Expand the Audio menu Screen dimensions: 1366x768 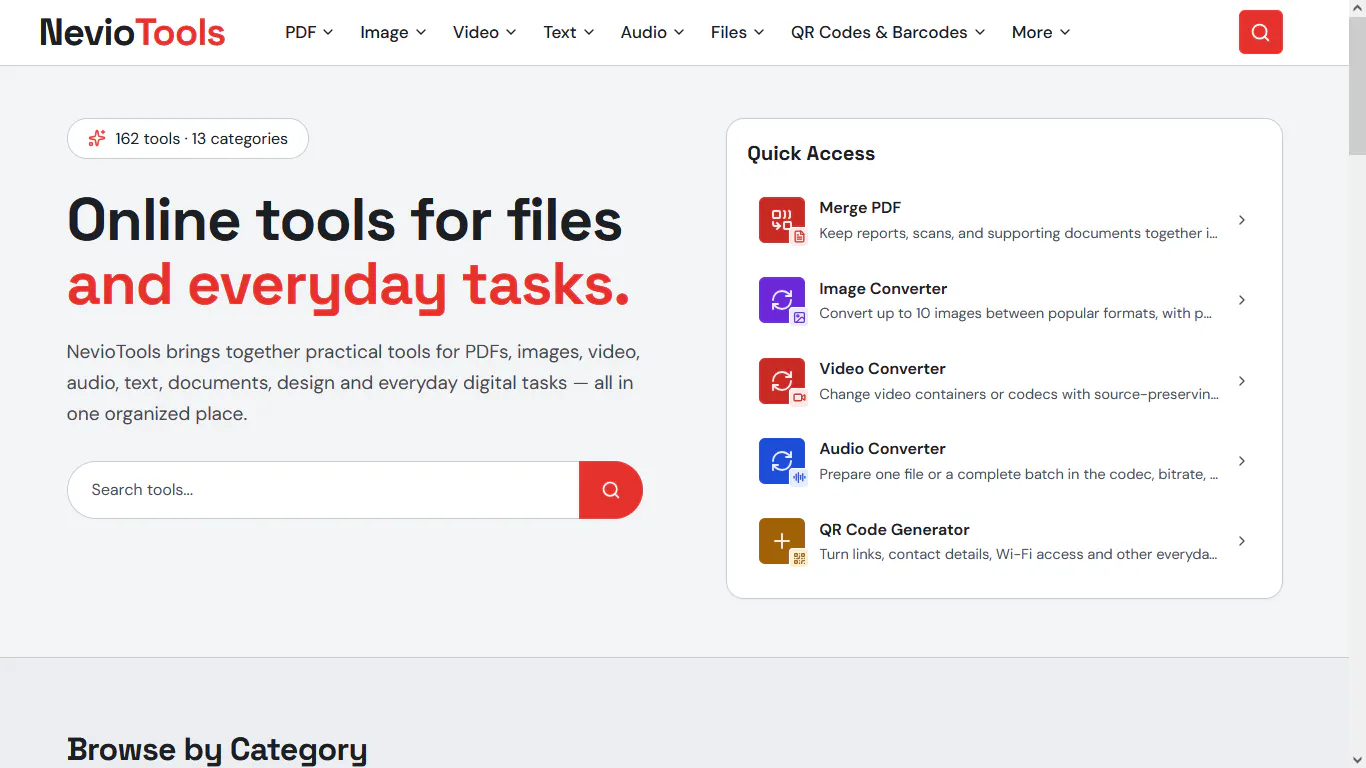point(653,32)
